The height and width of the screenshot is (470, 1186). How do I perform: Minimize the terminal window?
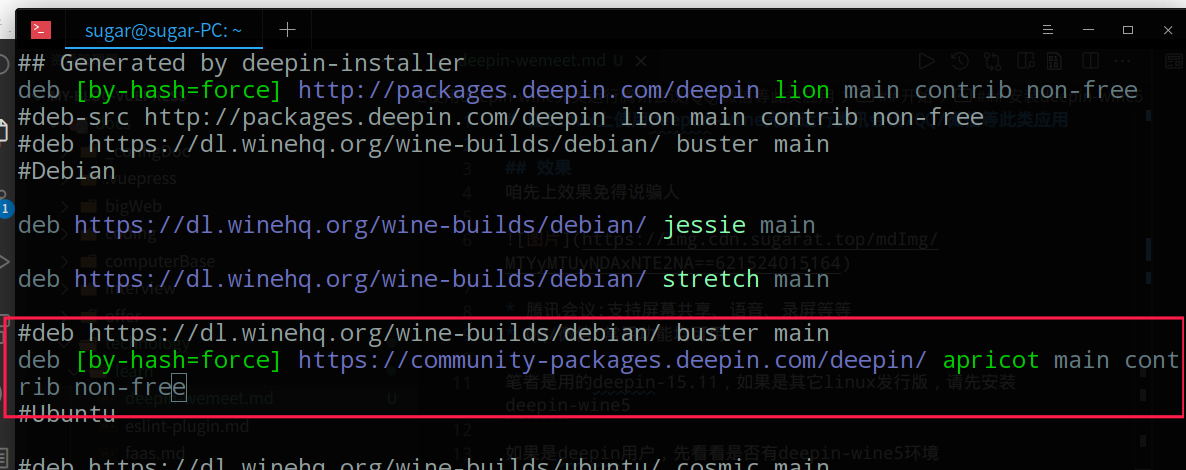click(x=1088, y=30)
